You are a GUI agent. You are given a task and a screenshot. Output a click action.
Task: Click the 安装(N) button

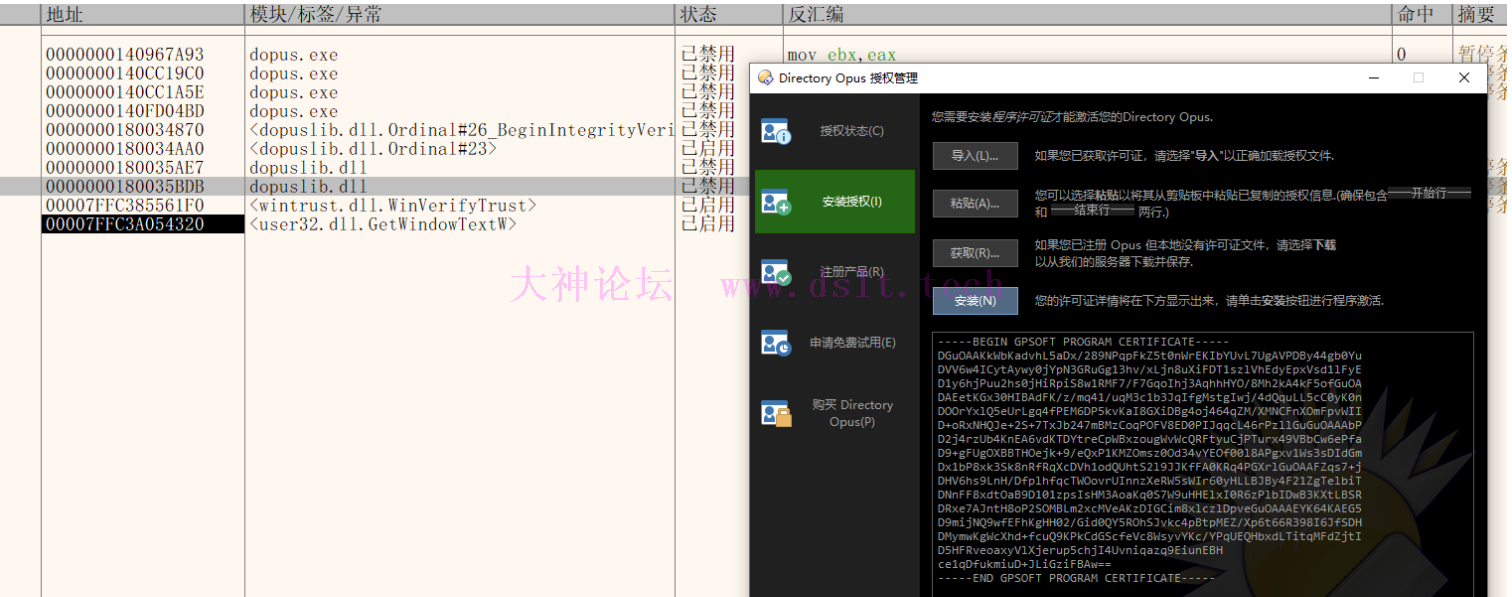tap(974, 301)
